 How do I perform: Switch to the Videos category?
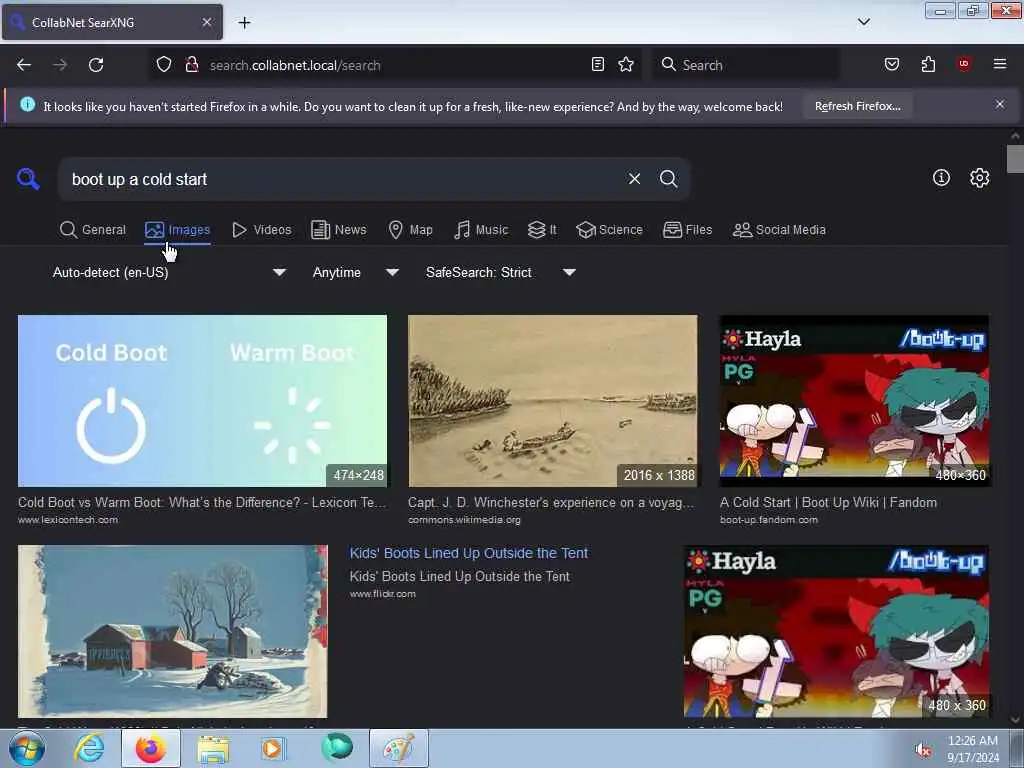pyautogui.click(x=261, y=230)
